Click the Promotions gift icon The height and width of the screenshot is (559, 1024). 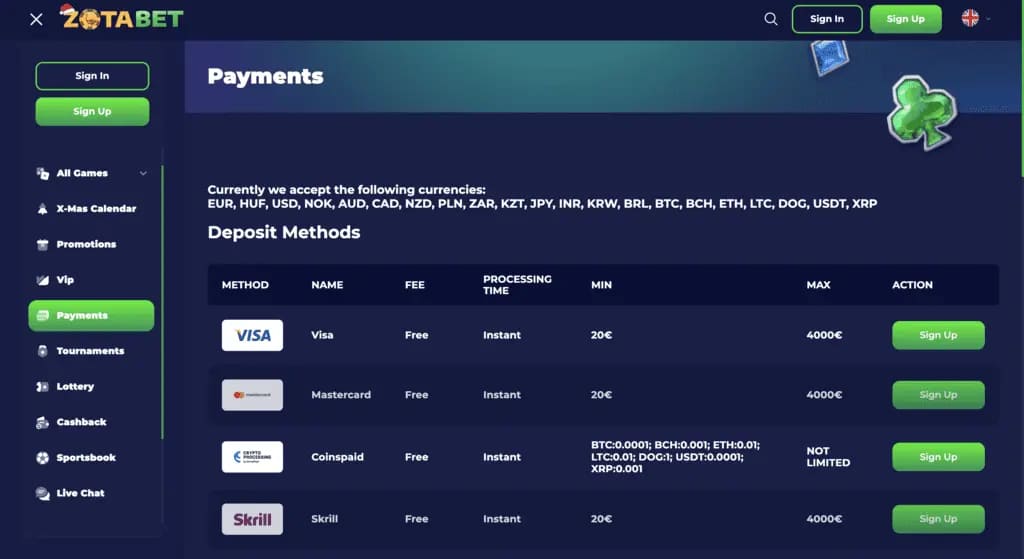[42, 244]
